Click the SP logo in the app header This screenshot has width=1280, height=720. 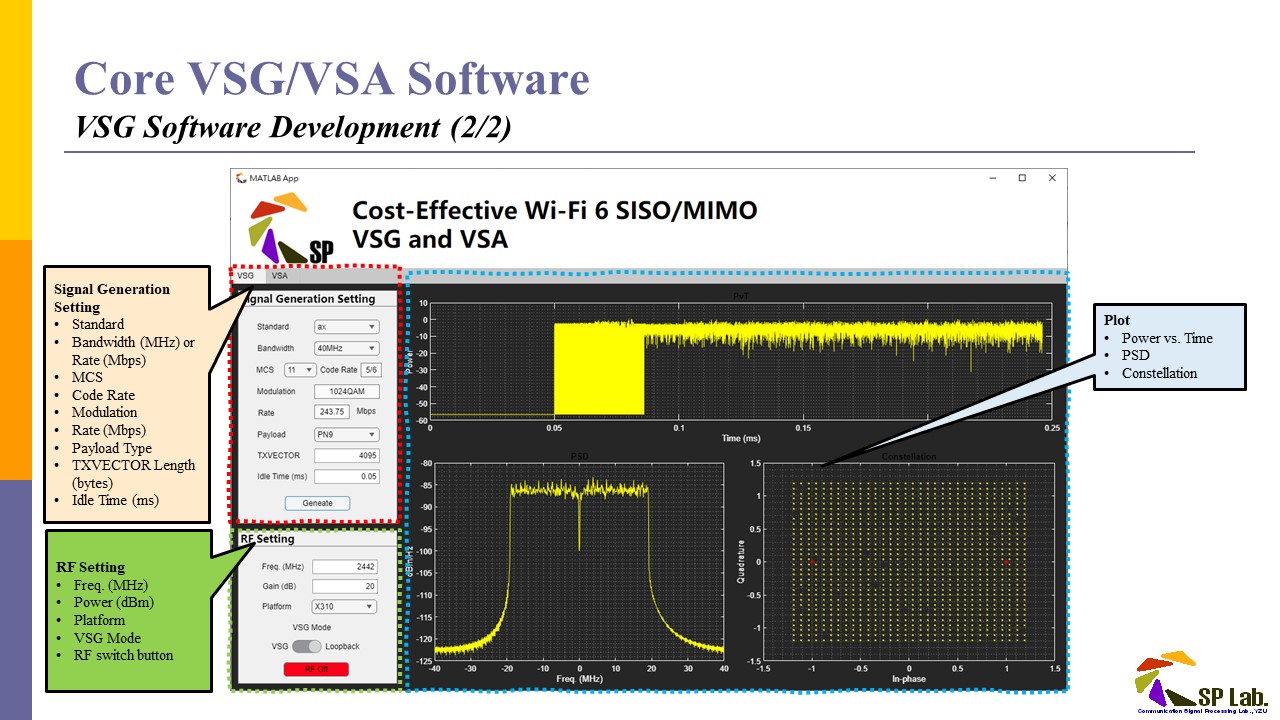pos(292,228)
